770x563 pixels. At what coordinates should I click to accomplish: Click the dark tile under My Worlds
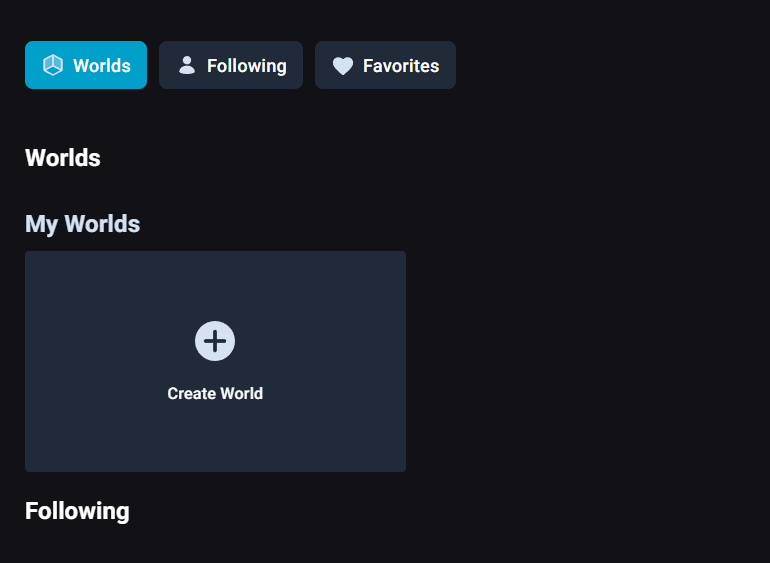click(215, 361)
